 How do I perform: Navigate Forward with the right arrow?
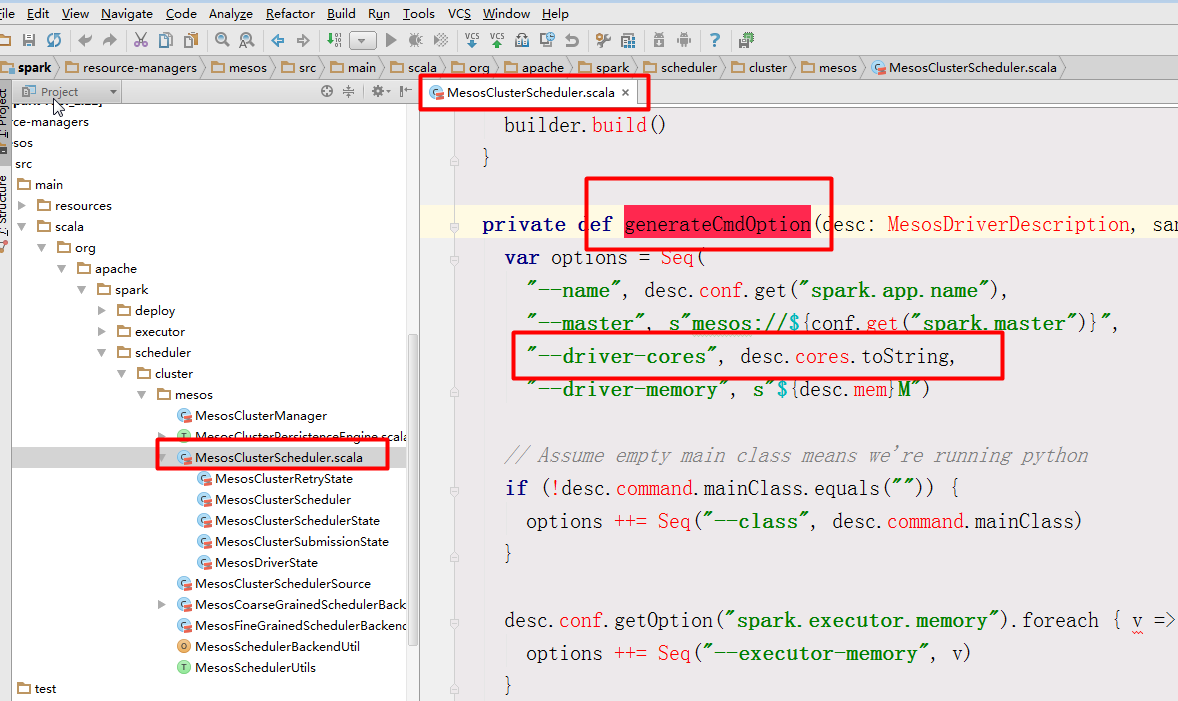(303, 40)
